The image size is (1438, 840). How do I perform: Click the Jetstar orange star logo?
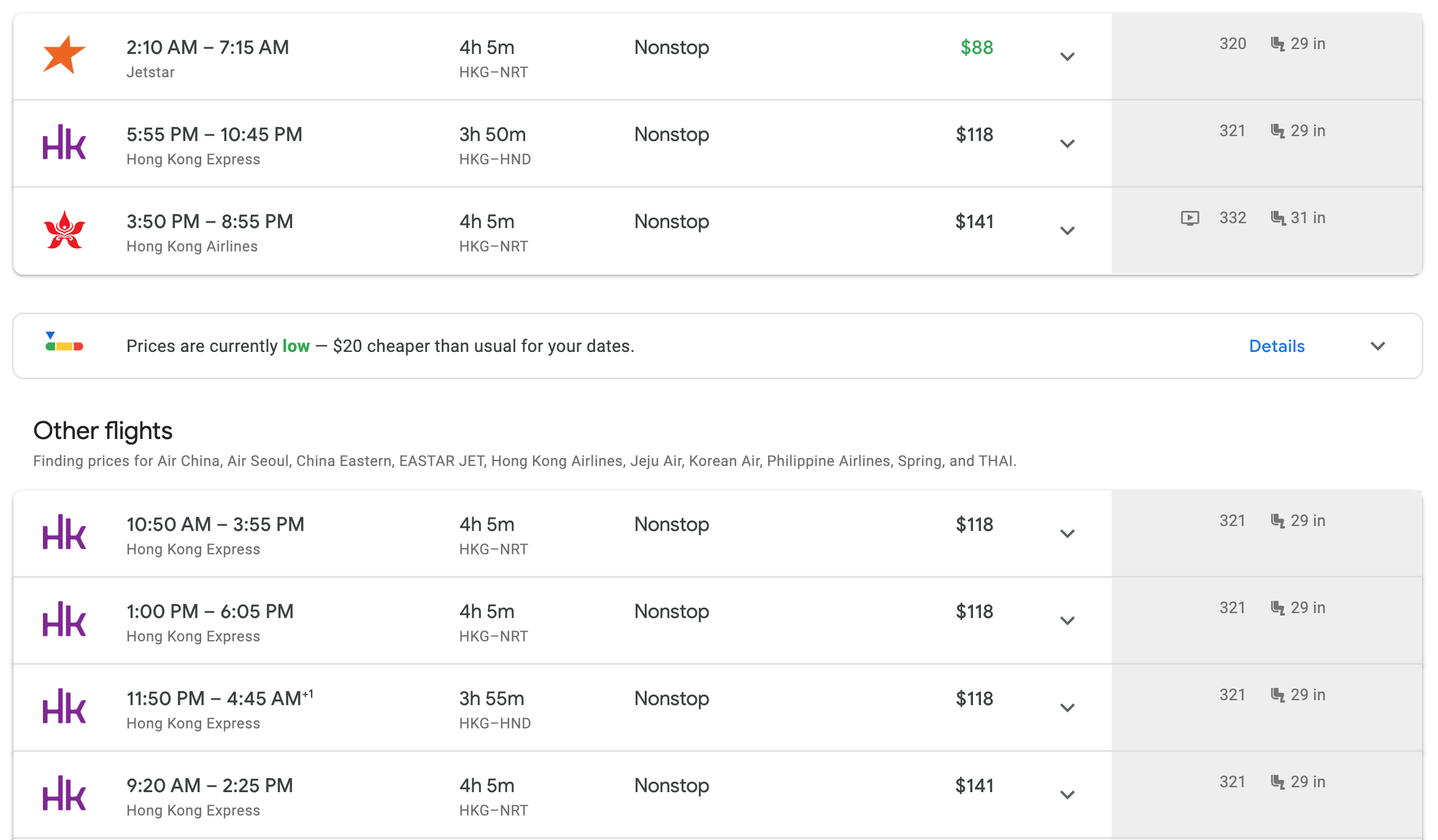[64, 55]
